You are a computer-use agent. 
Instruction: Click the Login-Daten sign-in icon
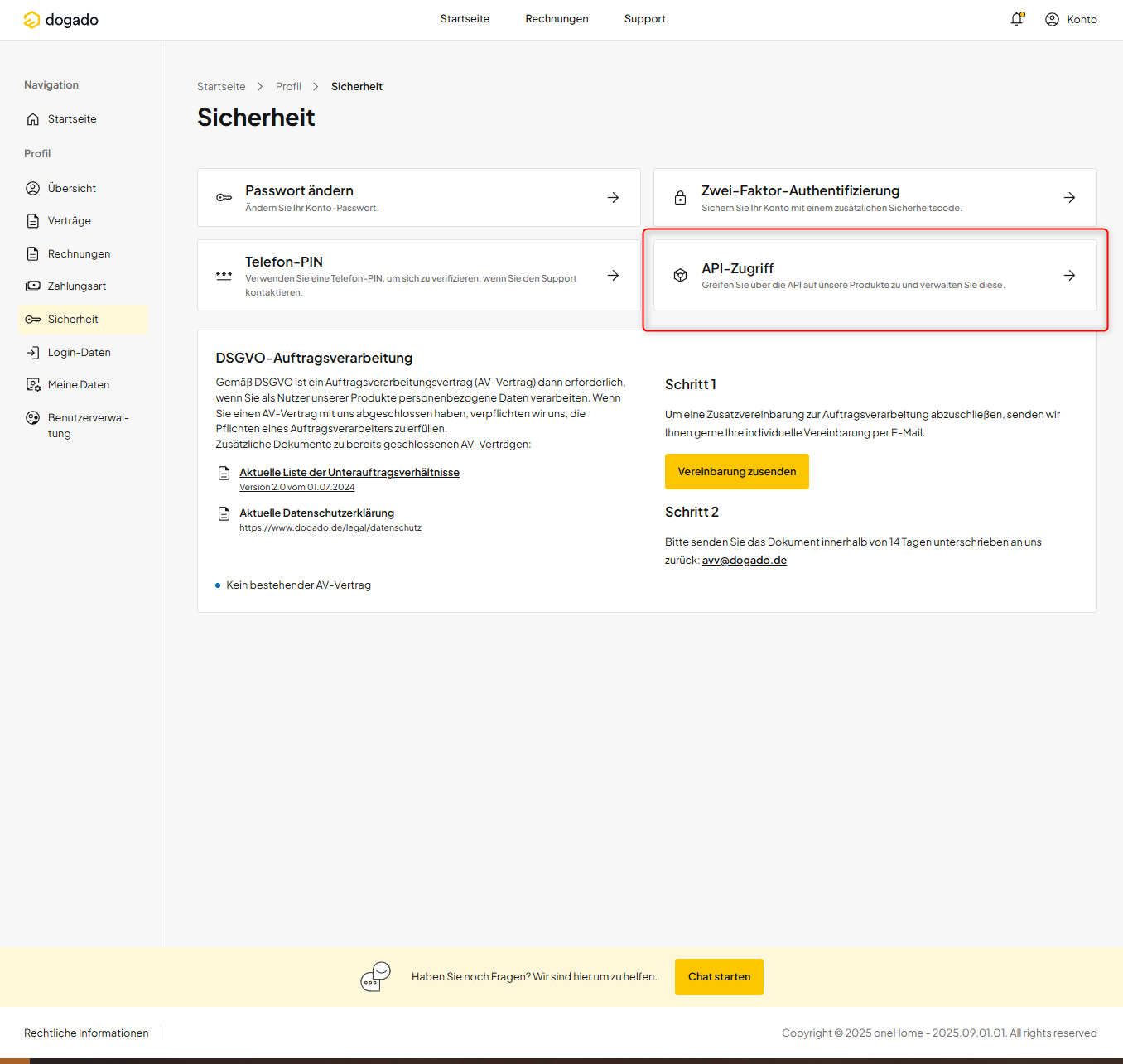33,353
